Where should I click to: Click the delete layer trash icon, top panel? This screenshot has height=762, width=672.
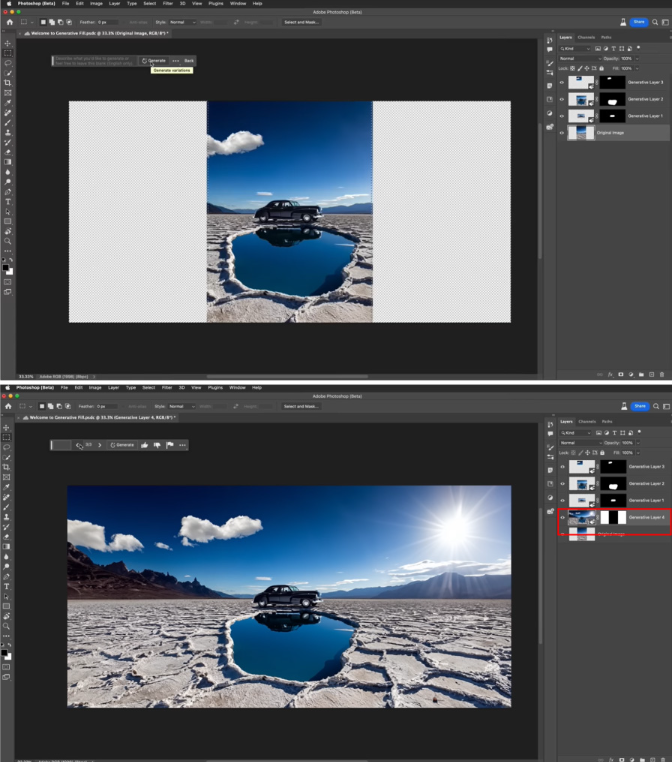coord(662,375)
